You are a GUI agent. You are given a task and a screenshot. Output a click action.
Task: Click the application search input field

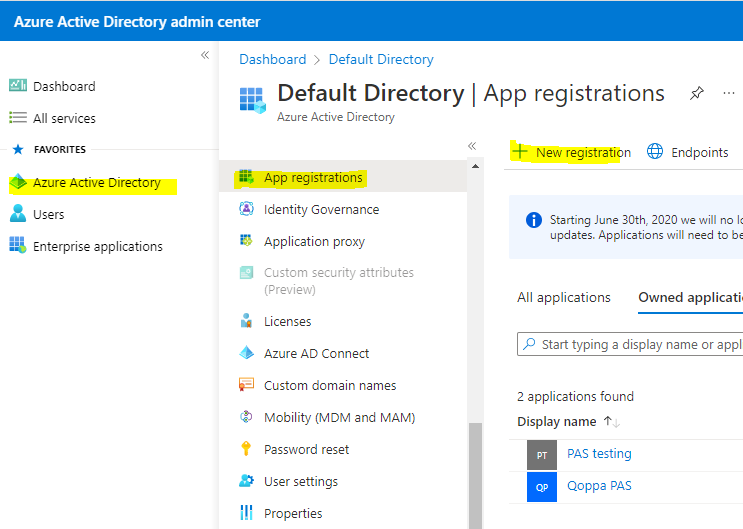[x=630, y=344]
